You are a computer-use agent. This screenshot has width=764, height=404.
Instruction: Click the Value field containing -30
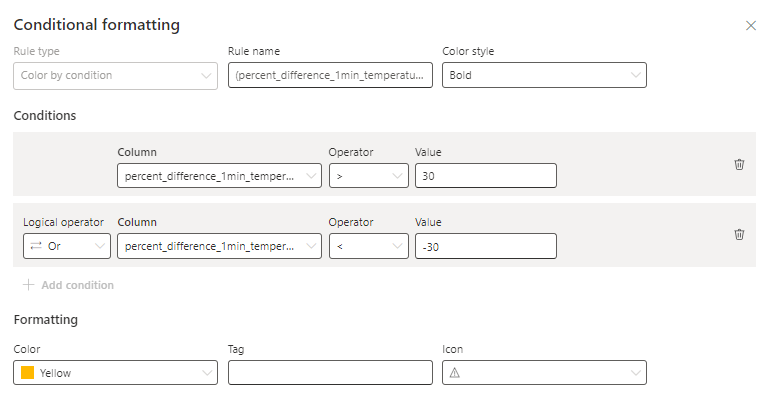pos(486,246)
